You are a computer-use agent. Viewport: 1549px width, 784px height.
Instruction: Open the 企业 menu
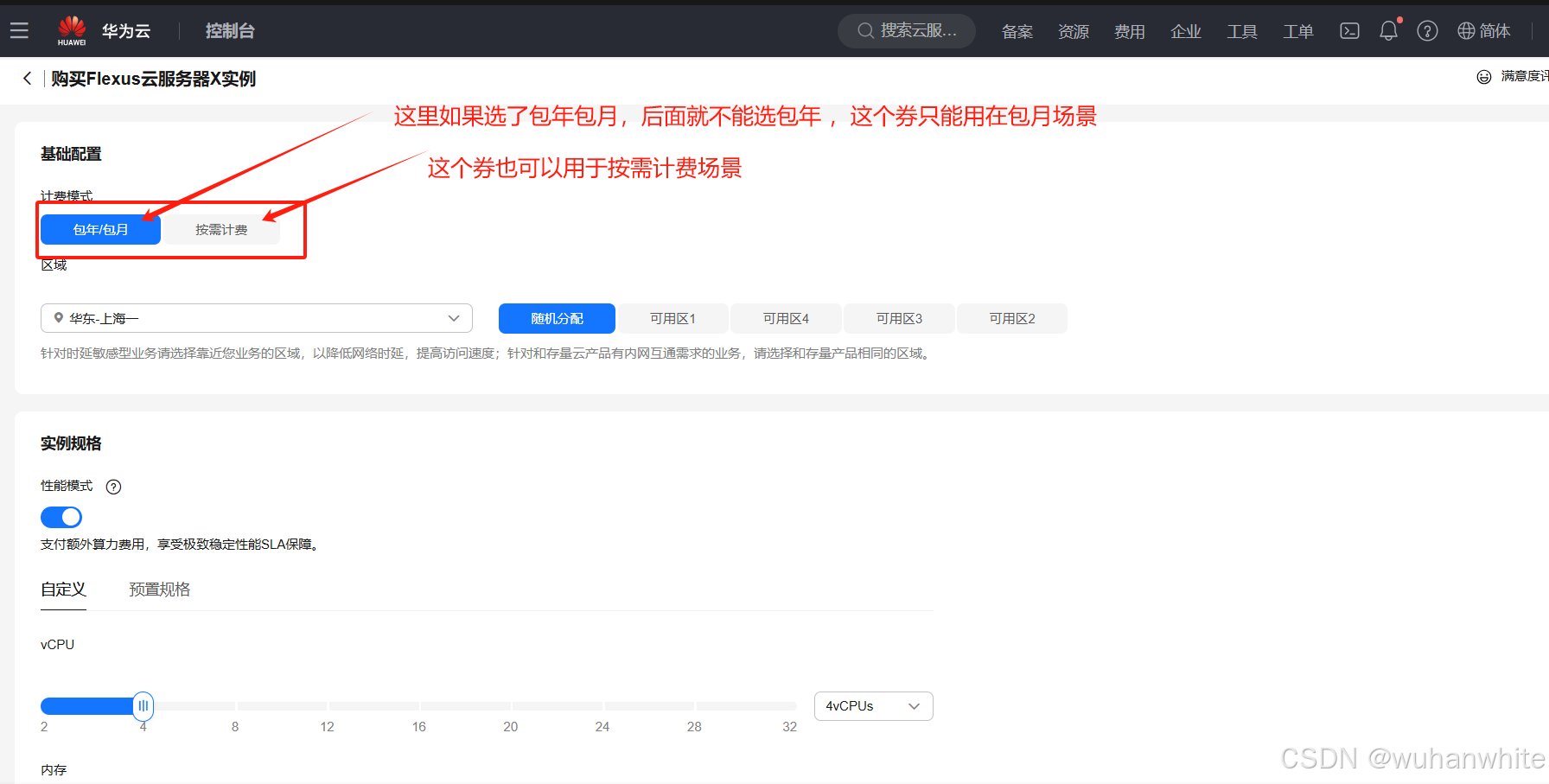pos(1186,32)
